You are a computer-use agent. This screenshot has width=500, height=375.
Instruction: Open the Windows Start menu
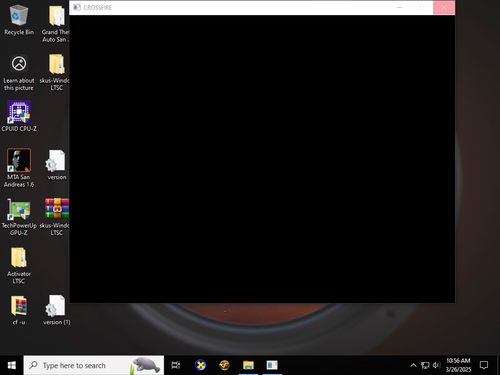(12, 365)
